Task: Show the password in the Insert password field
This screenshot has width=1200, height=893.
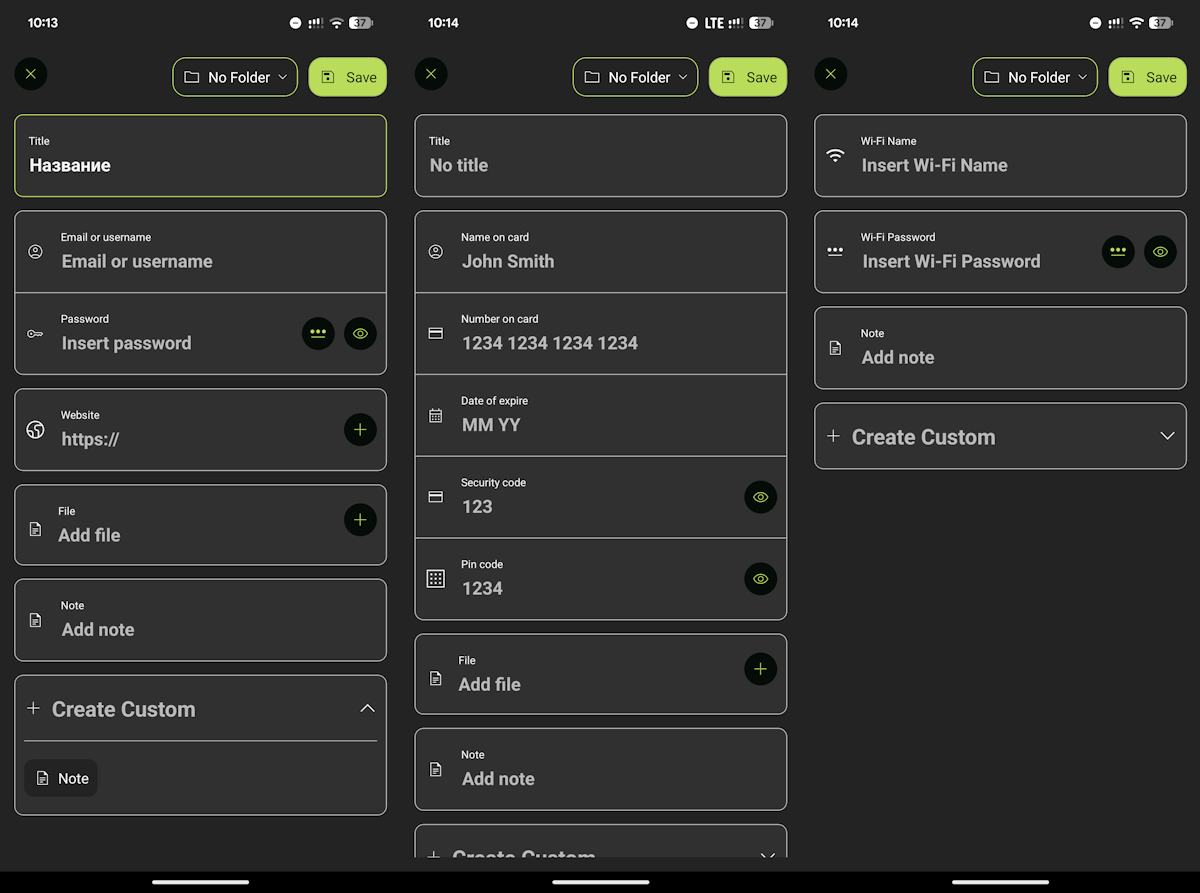Action: 360,334
